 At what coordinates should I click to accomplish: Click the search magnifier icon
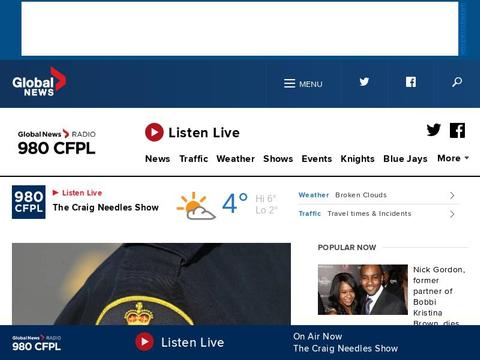point(457,82)
